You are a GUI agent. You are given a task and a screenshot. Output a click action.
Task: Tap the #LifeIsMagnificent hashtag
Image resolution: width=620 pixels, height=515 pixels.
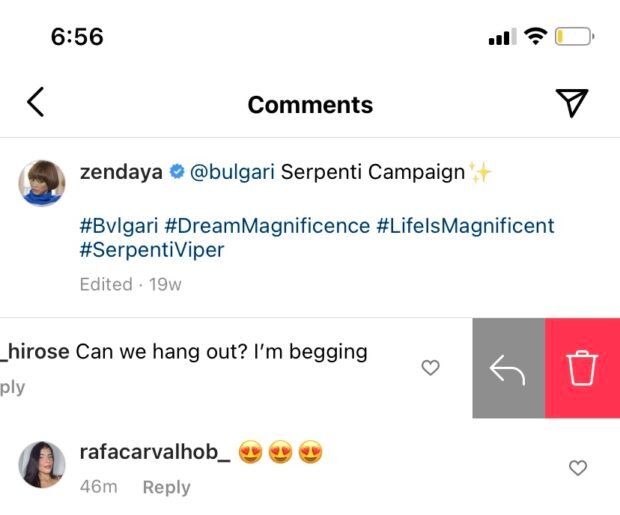(x=465, y=226)
